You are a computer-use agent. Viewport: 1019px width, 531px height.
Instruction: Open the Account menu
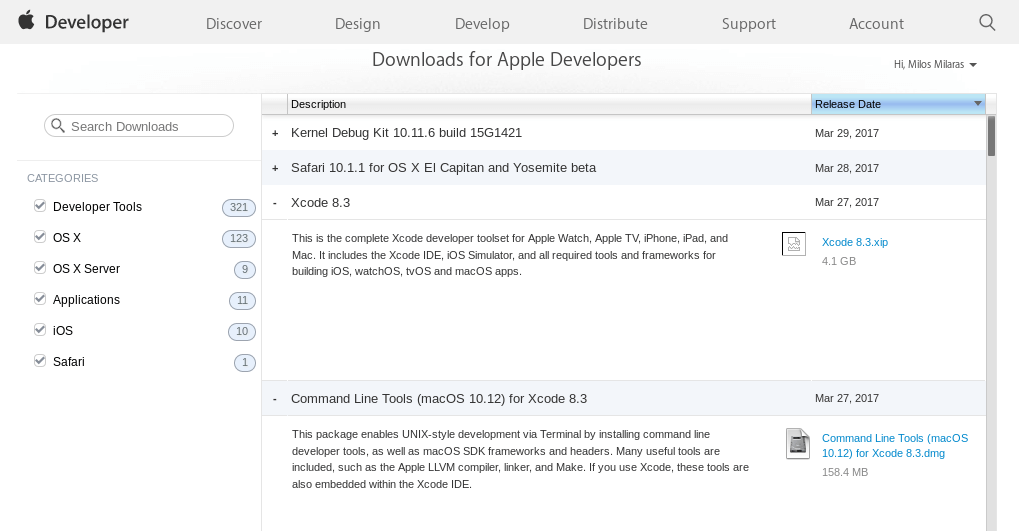pyautogui.click(x=876, y=23)
